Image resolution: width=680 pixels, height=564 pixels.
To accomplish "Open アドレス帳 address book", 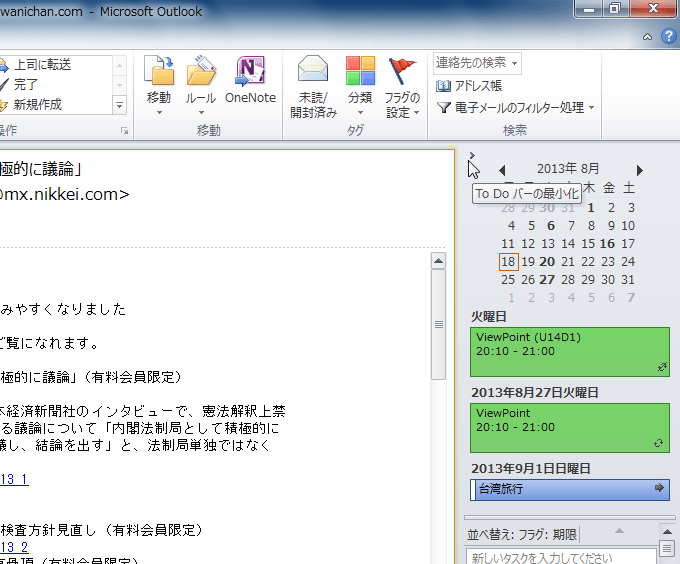I will tap(469, 86).
